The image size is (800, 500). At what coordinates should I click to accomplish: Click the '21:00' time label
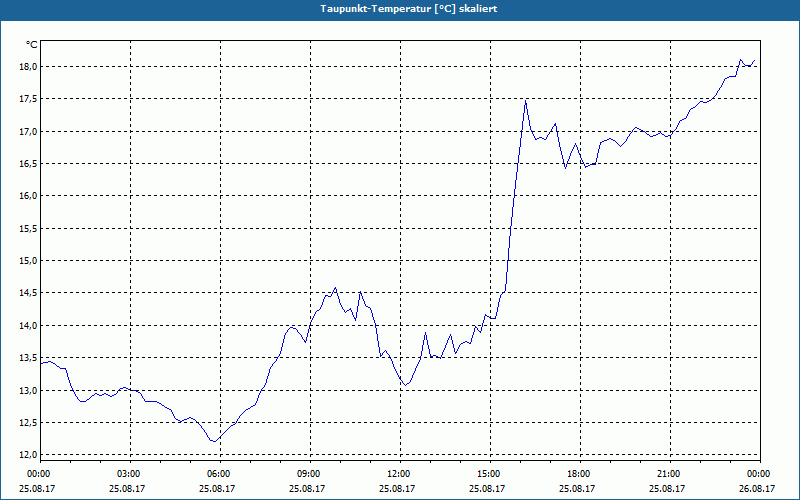pos(667,474)
